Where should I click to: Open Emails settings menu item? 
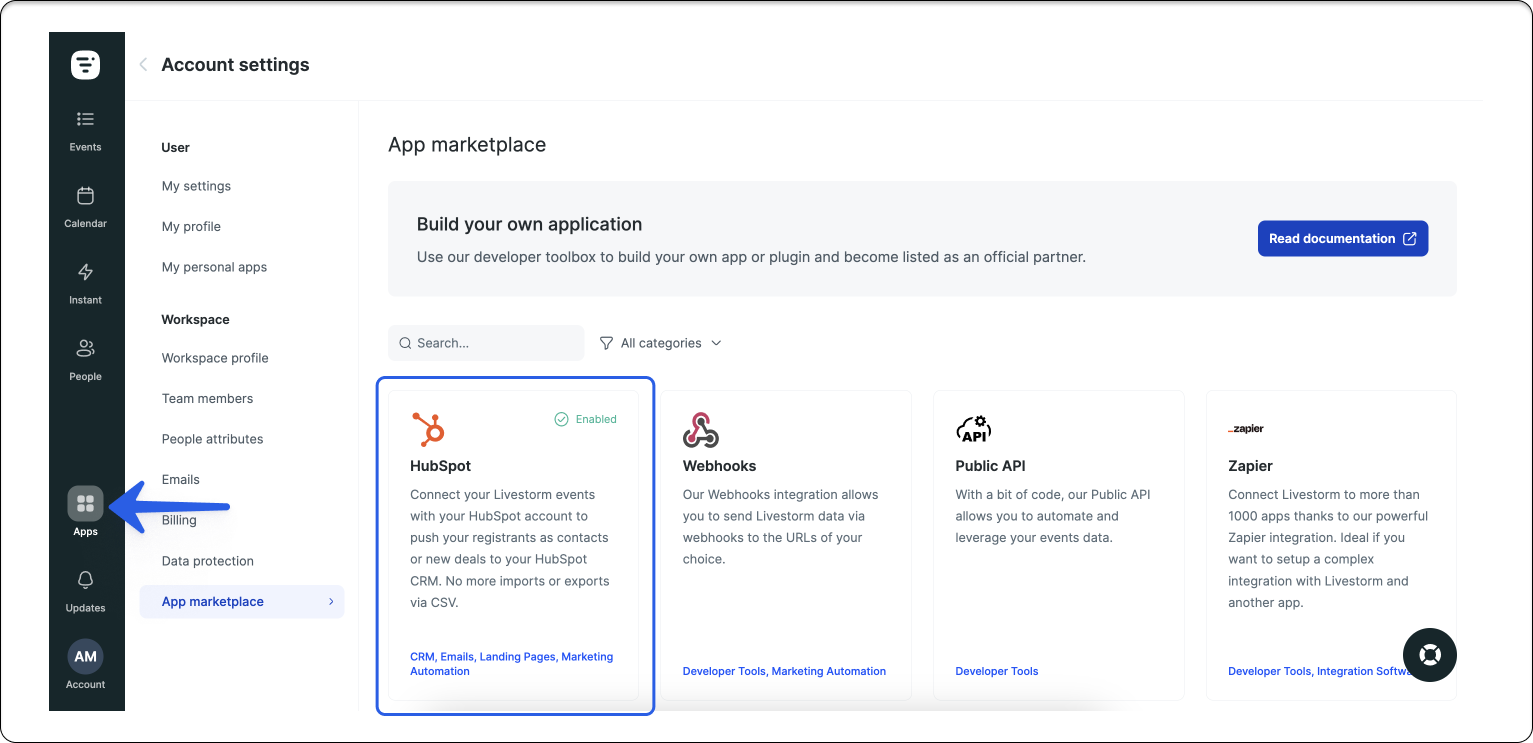pyautogui.click(x=181, y=480)
